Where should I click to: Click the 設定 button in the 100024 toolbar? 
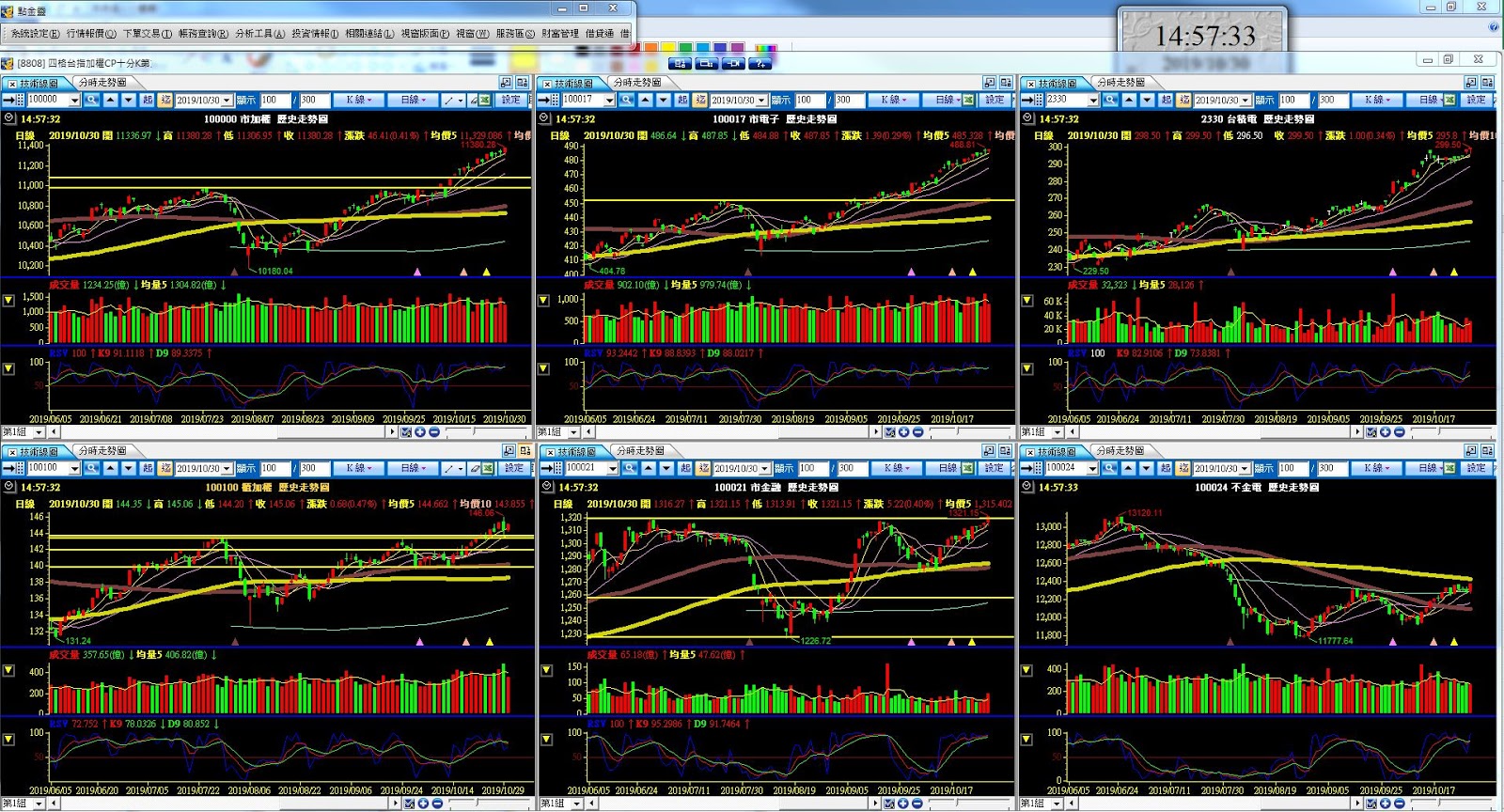pos(1477,468)
